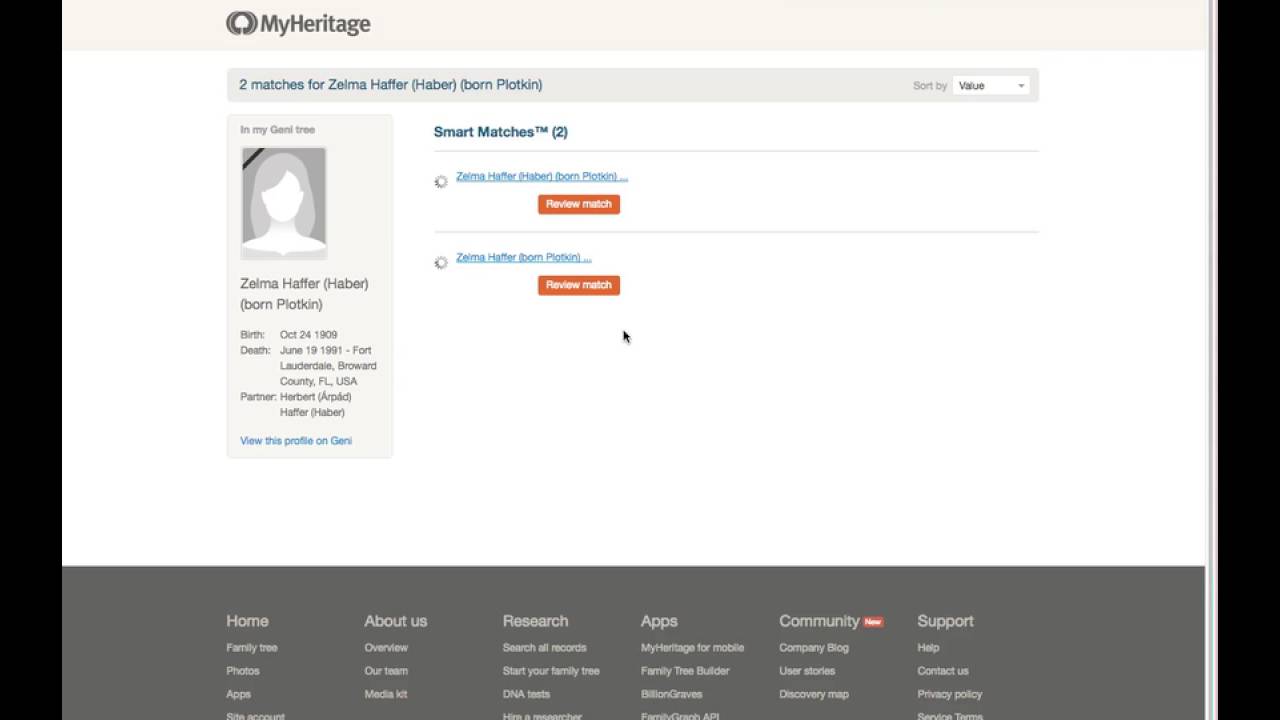Open footer 'Help' link
1280x720 pixels.
pyautogui.click(x=928, y=648)
